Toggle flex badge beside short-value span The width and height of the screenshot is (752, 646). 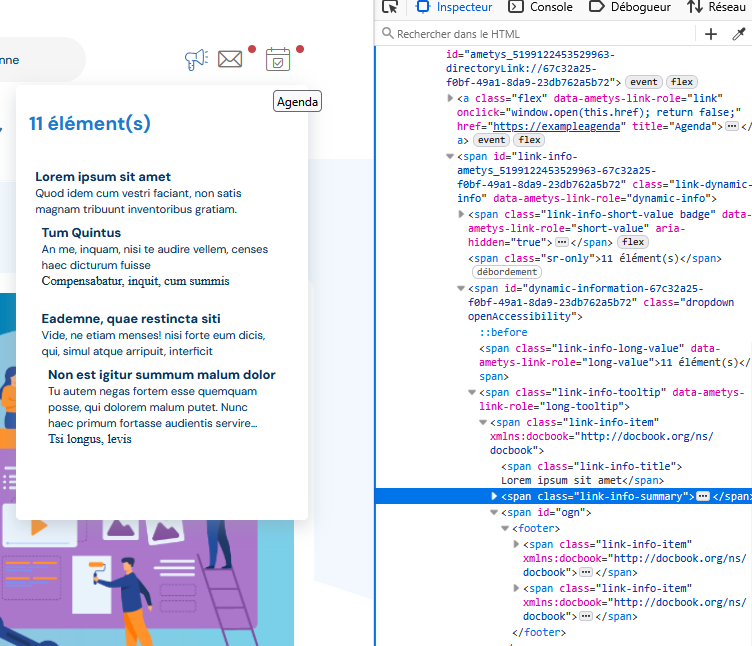click(x=631, y=243)
